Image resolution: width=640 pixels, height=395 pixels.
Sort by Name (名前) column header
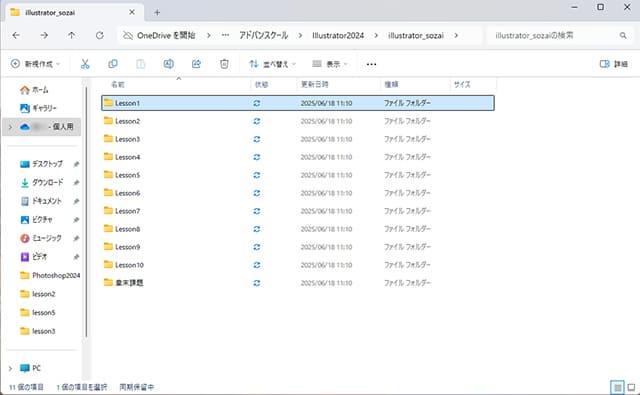[x=118, y=84]
